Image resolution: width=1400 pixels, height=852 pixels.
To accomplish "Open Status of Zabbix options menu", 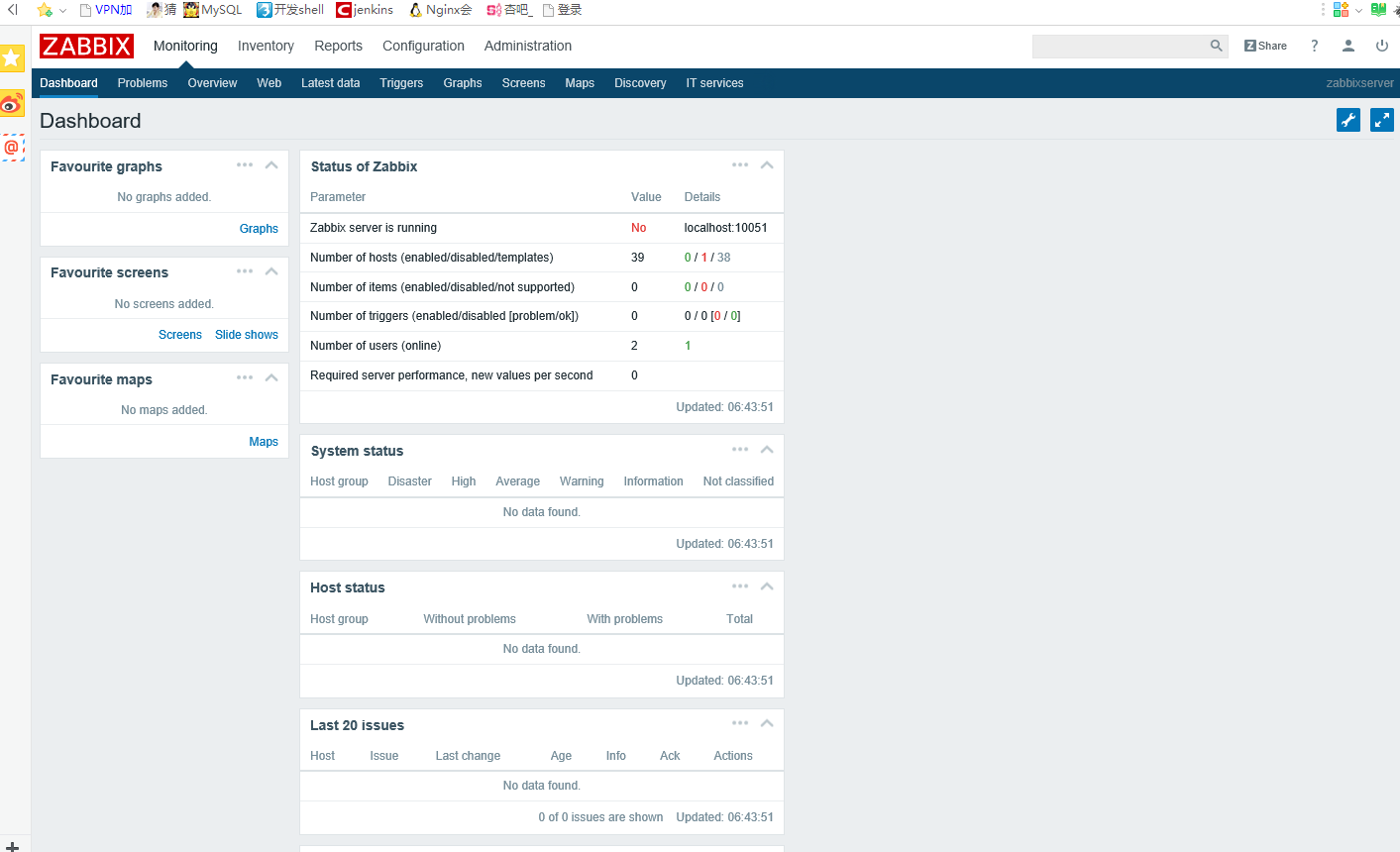I will [740, 165].
